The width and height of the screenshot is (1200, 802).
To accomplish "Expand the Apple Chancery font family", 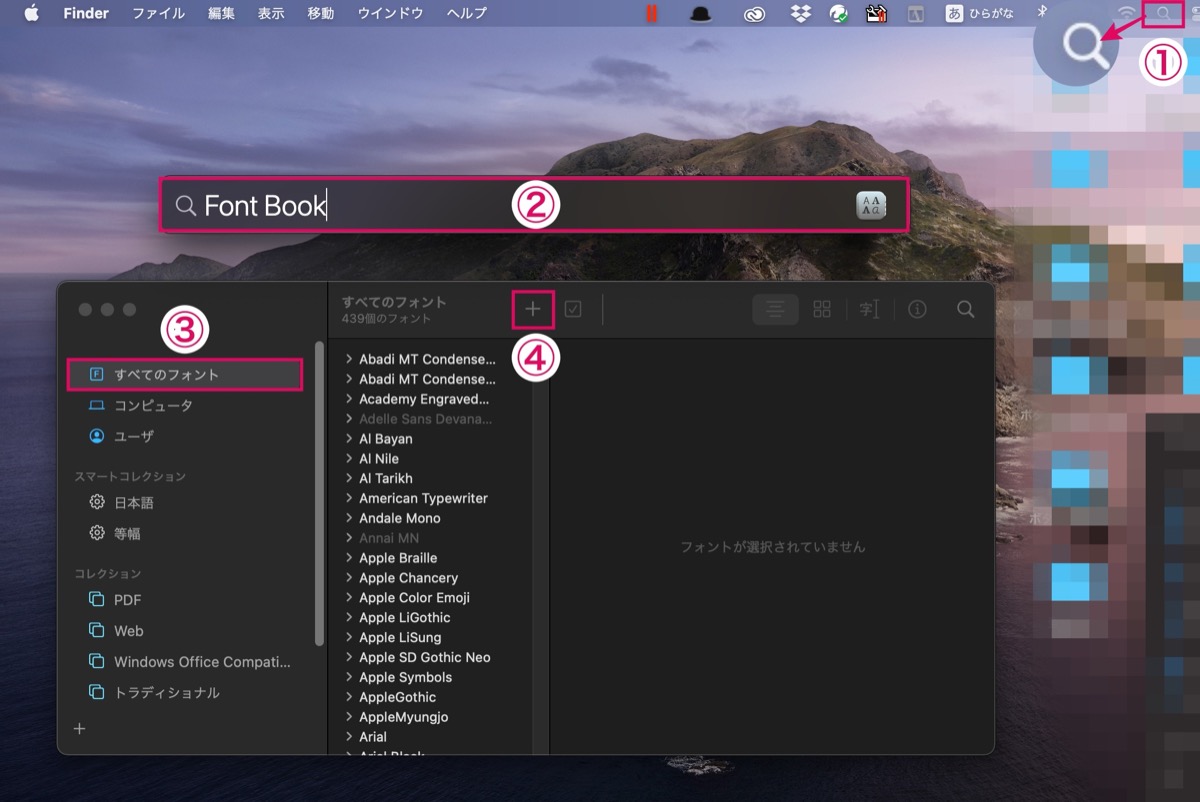I will click(x=348, y=578).
